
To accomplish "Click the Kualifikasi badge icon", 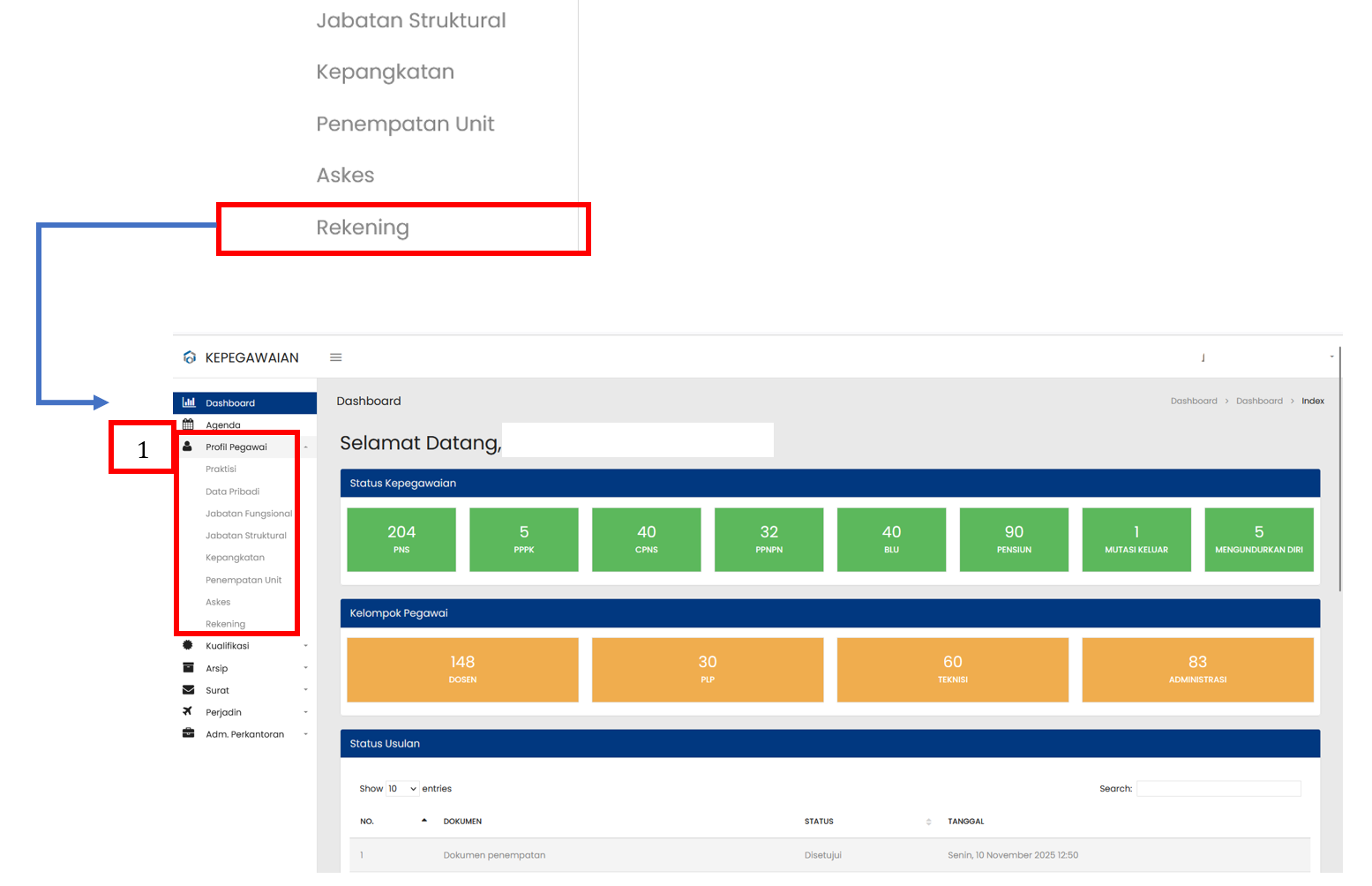I will click(188, 645).
